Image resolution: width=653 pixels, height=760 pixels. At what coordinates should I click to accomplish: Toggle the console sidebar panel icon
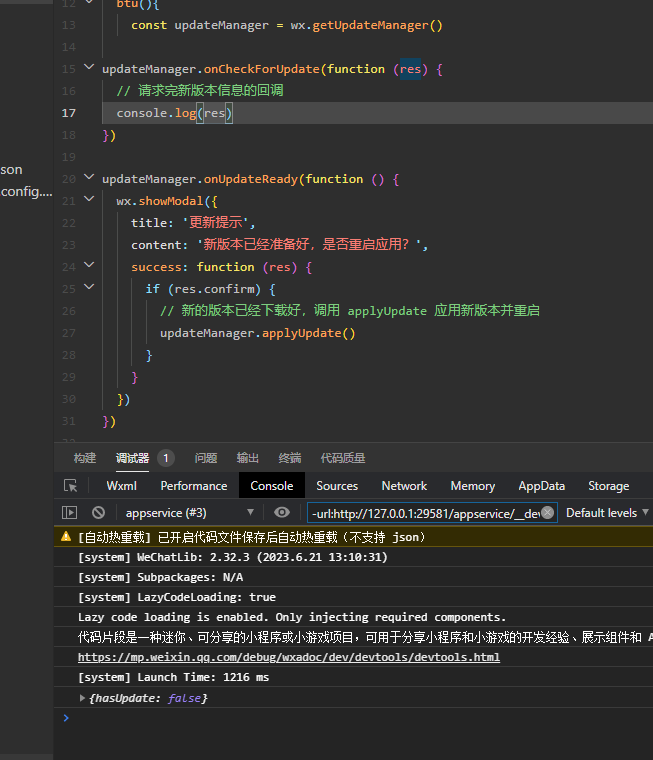[x=69, y=513]
